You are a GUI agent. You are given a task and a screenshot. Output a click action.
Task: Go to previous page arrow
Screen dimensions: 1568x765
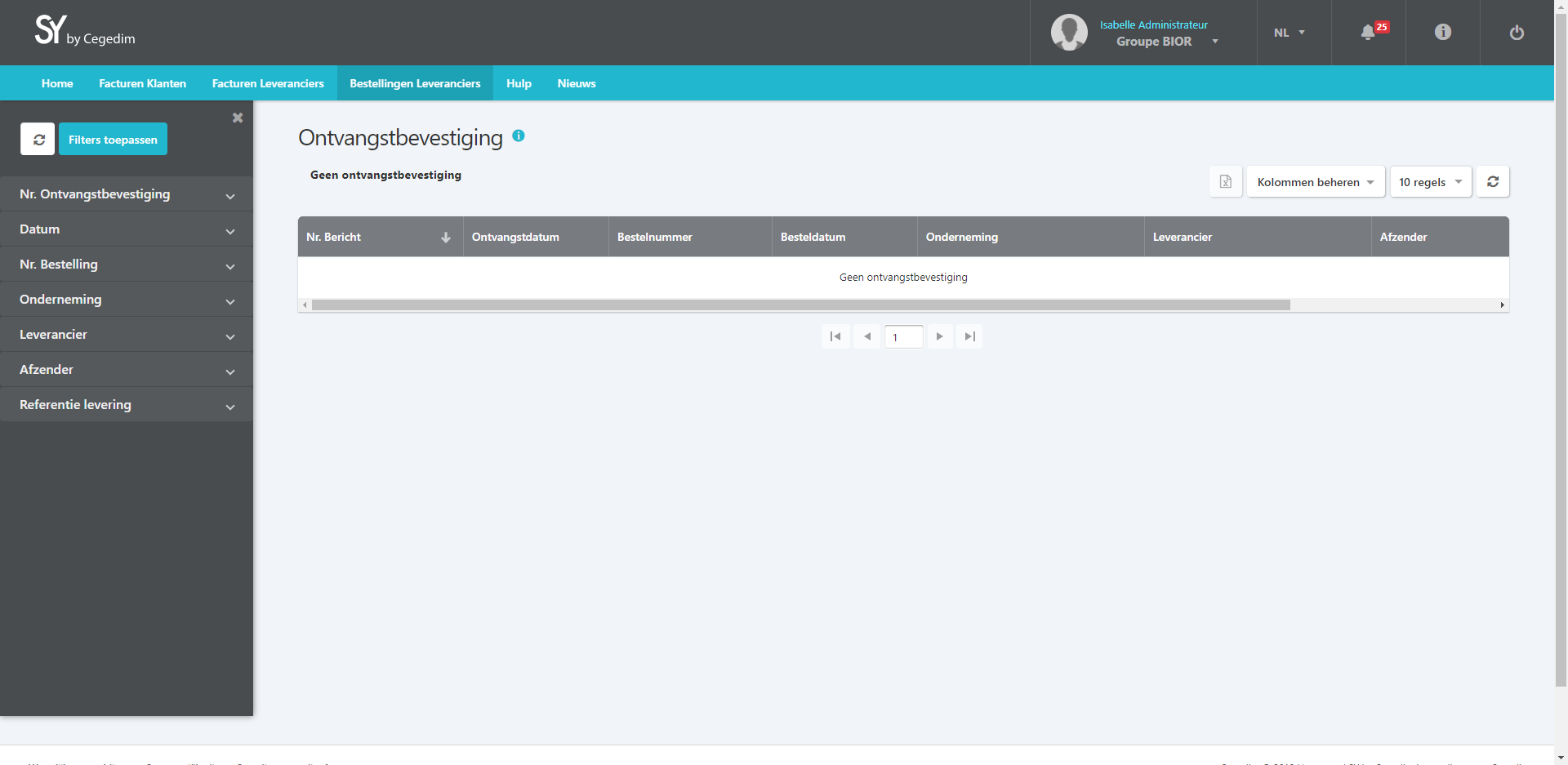pos(867,336)
